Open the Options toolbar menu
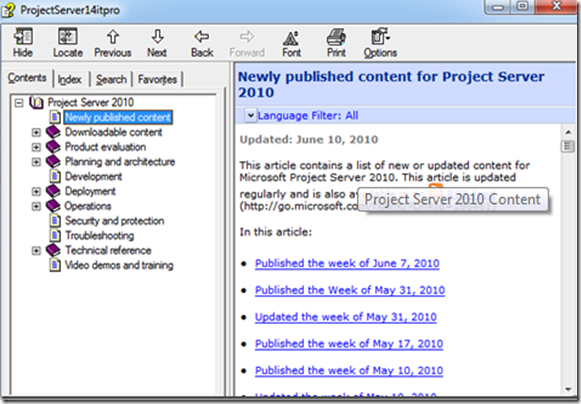This screenshot has height=404, width=581. 380,37
